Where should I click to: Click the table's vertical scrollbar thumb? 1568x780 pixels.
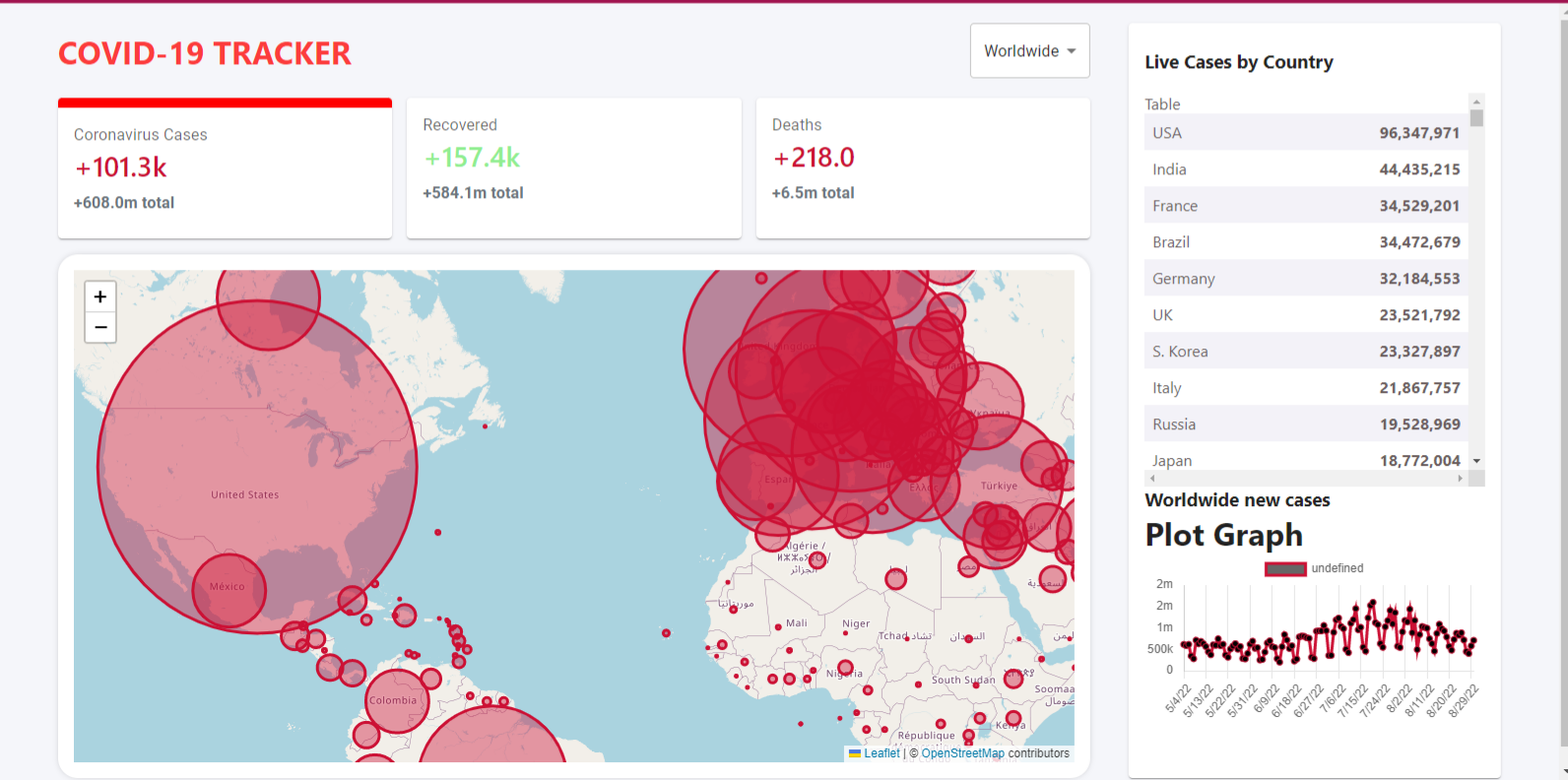point(1476,118)
